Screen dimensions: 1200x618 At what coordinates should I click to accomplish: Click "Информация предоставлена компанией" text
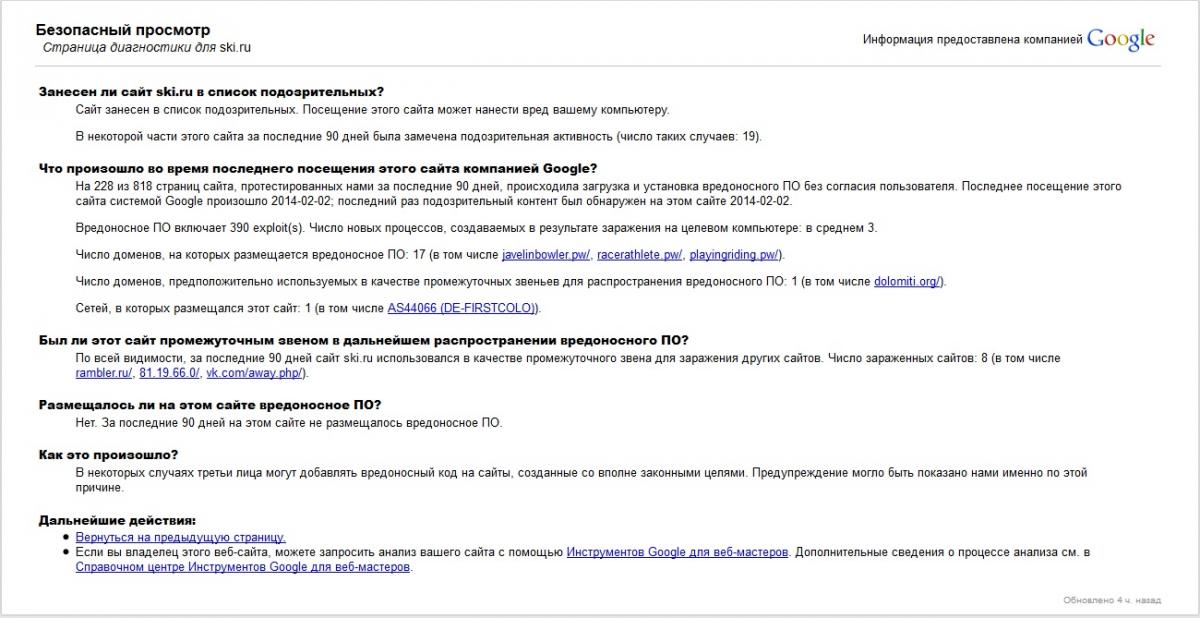973,40
